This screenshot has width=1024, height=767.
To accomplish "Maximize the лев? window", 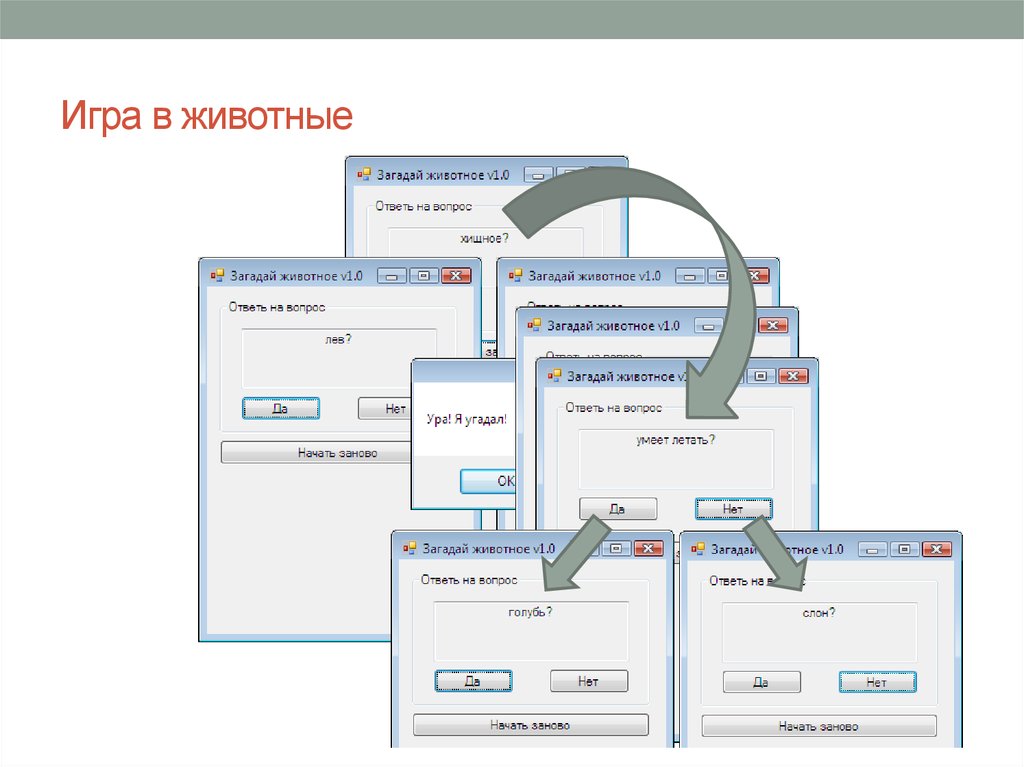I will point(424,276).
